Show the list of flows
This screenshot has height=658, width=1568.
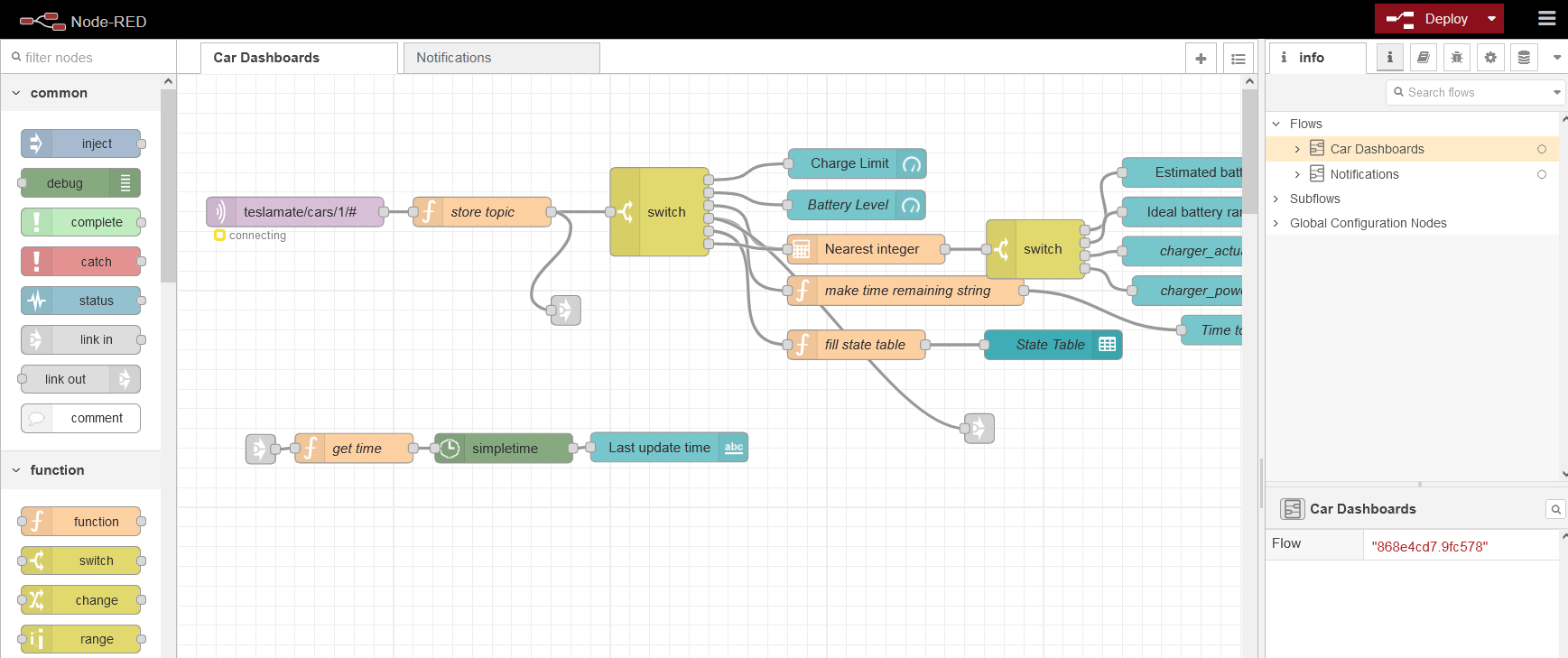pyautogui.click(x=1239, y=59)
